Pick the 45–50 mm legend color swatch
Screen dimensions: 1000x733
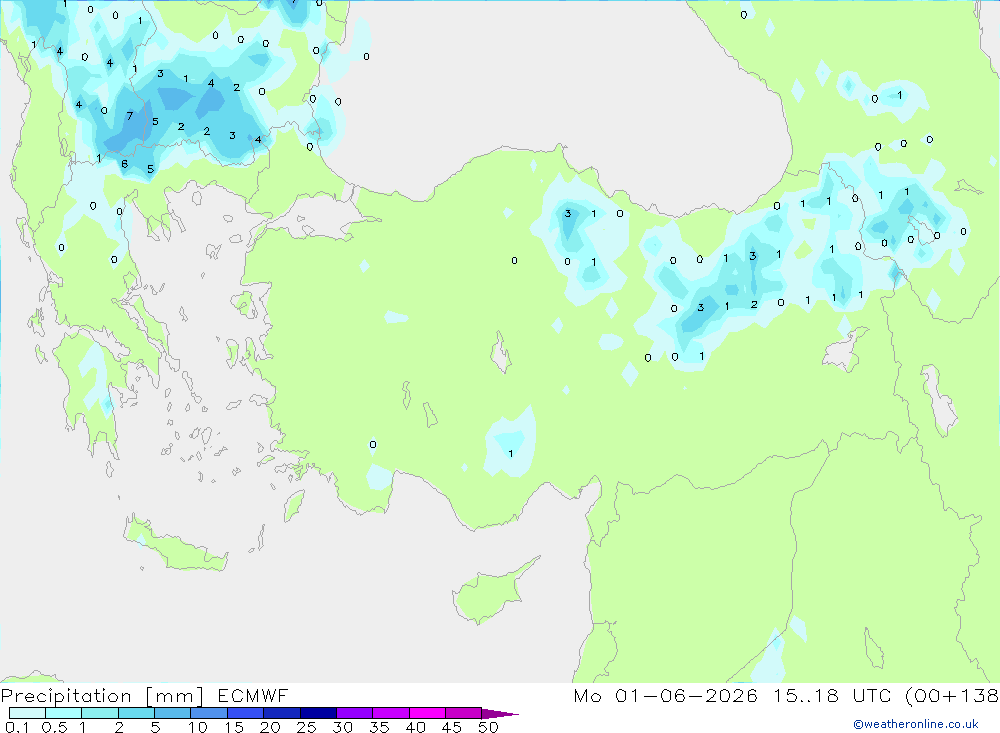click(x=464, y=713)
